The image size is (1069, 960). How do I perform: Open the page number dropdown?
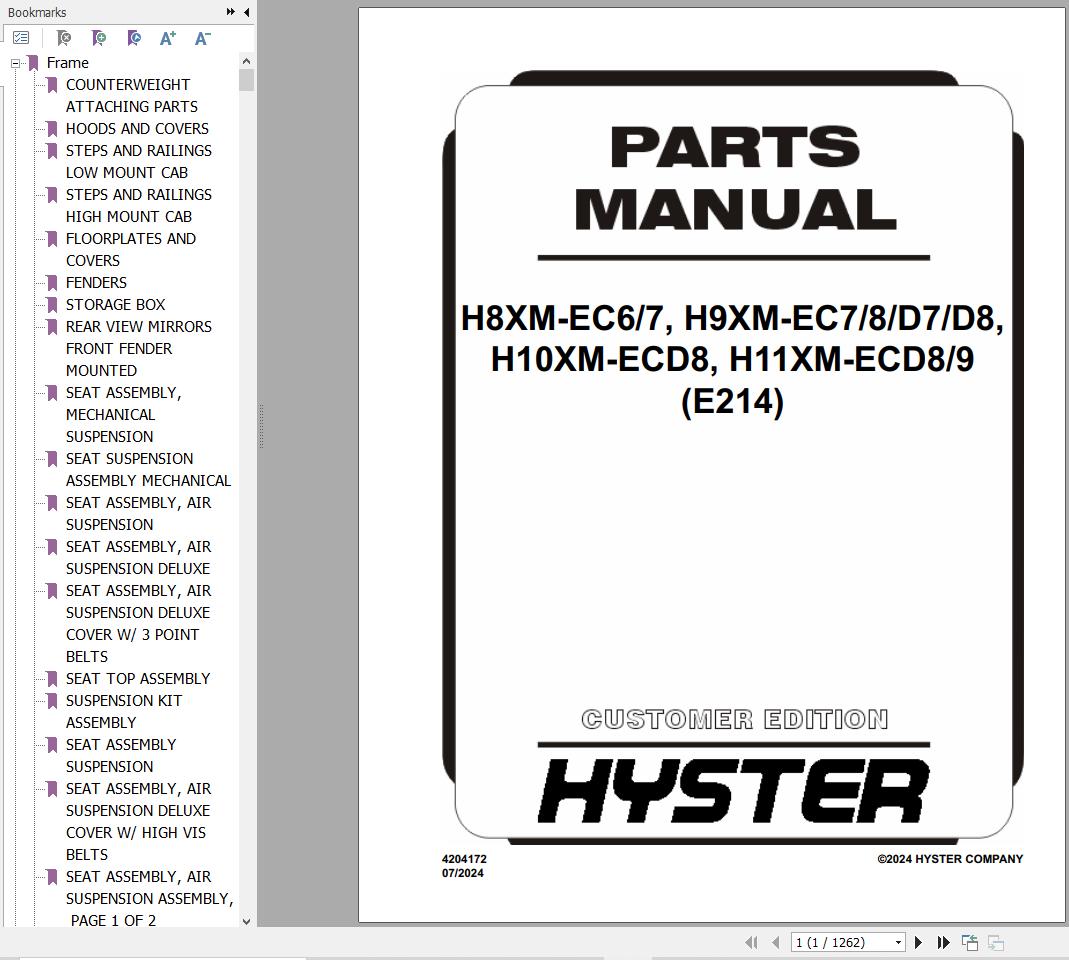point(898,942)
